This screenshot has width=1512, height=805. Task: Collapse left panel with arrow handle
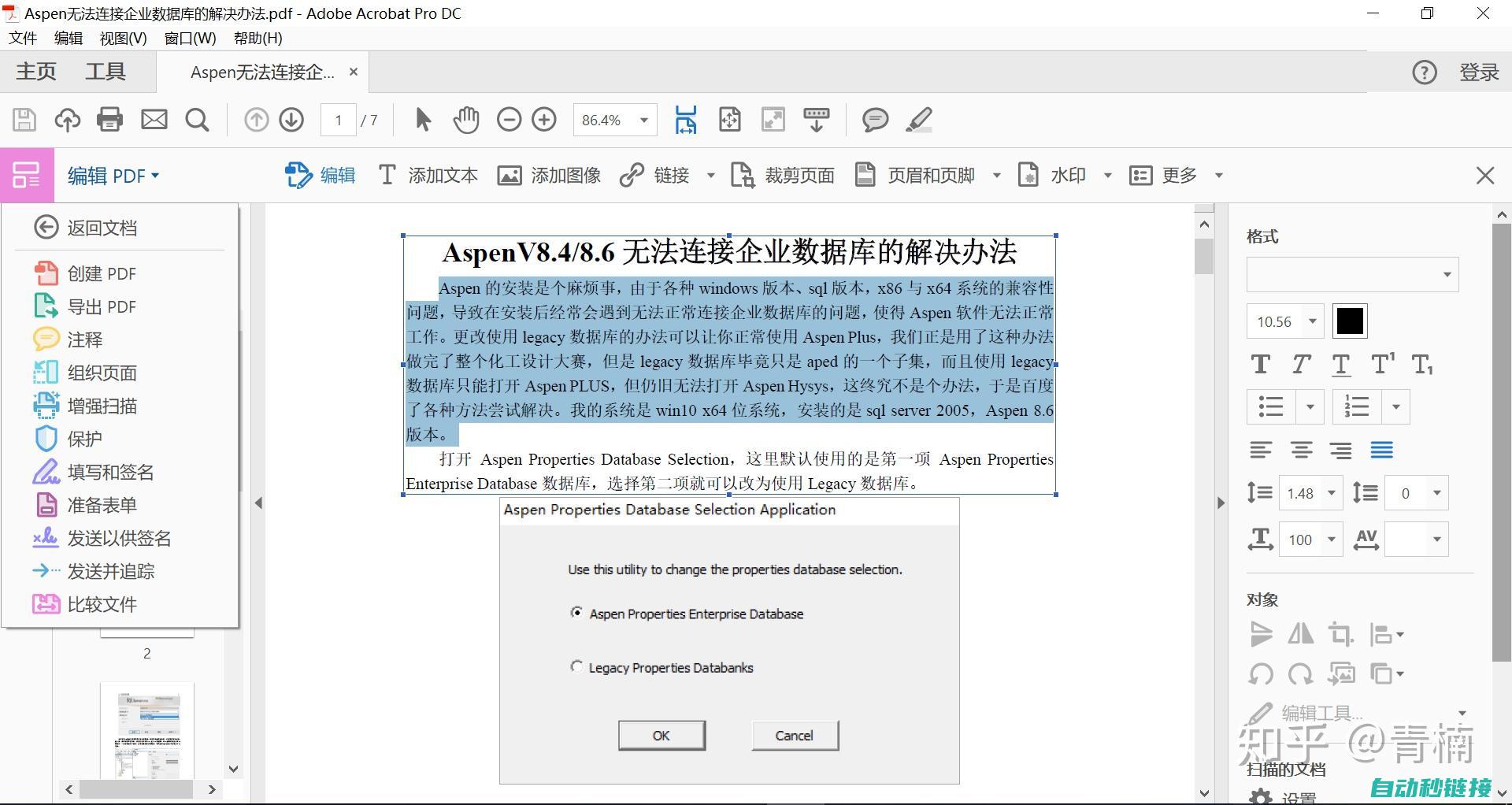click(x=258, y=503)
